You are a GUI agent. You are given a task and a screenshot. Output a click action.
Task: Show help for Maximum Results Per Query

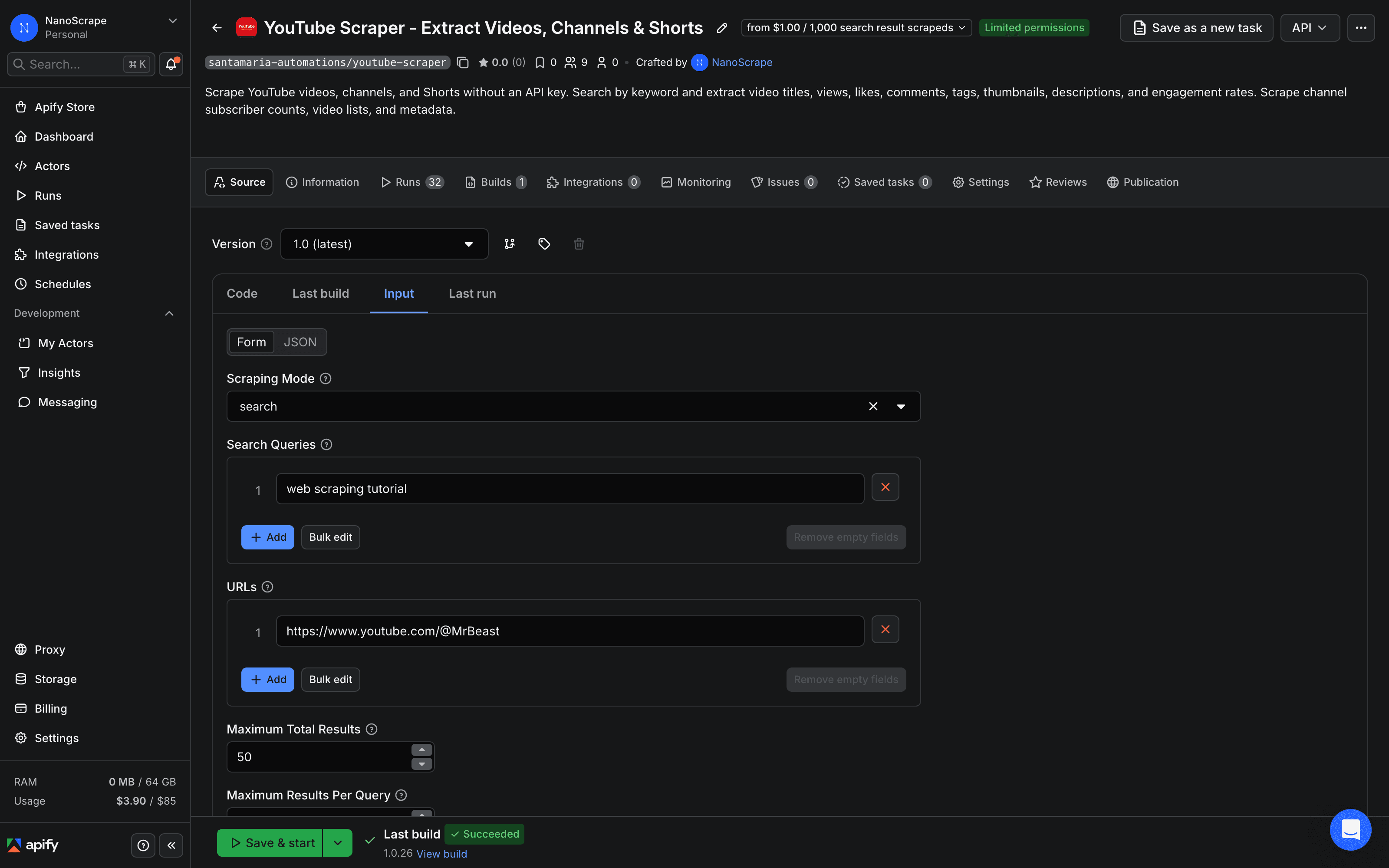coord(401,795)
